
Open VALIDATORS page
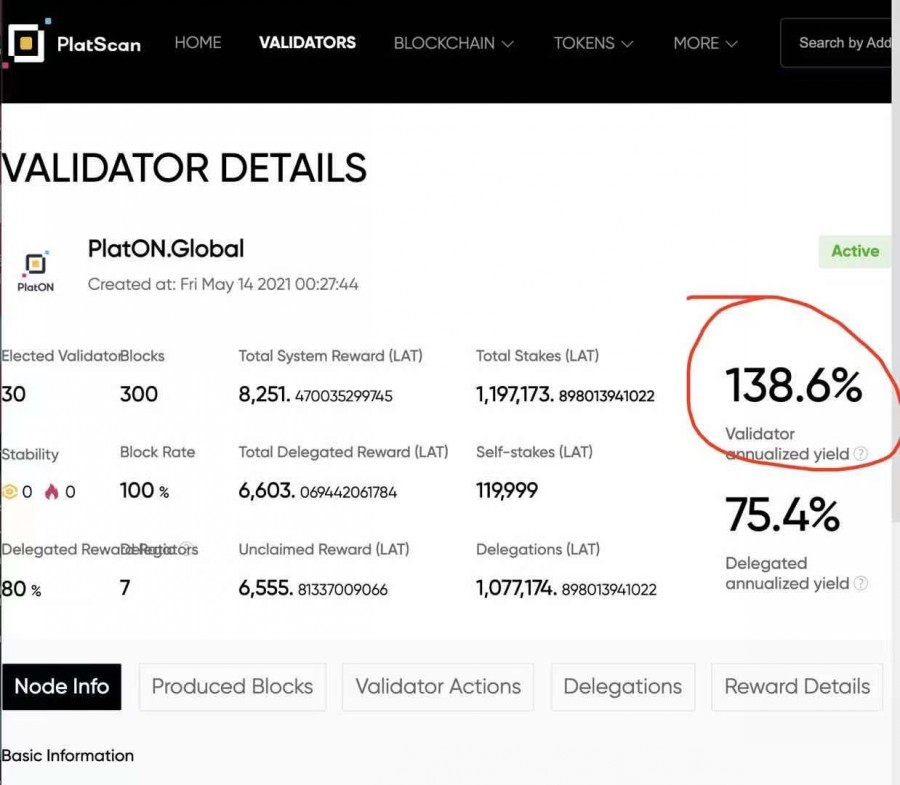pos(307,42)
